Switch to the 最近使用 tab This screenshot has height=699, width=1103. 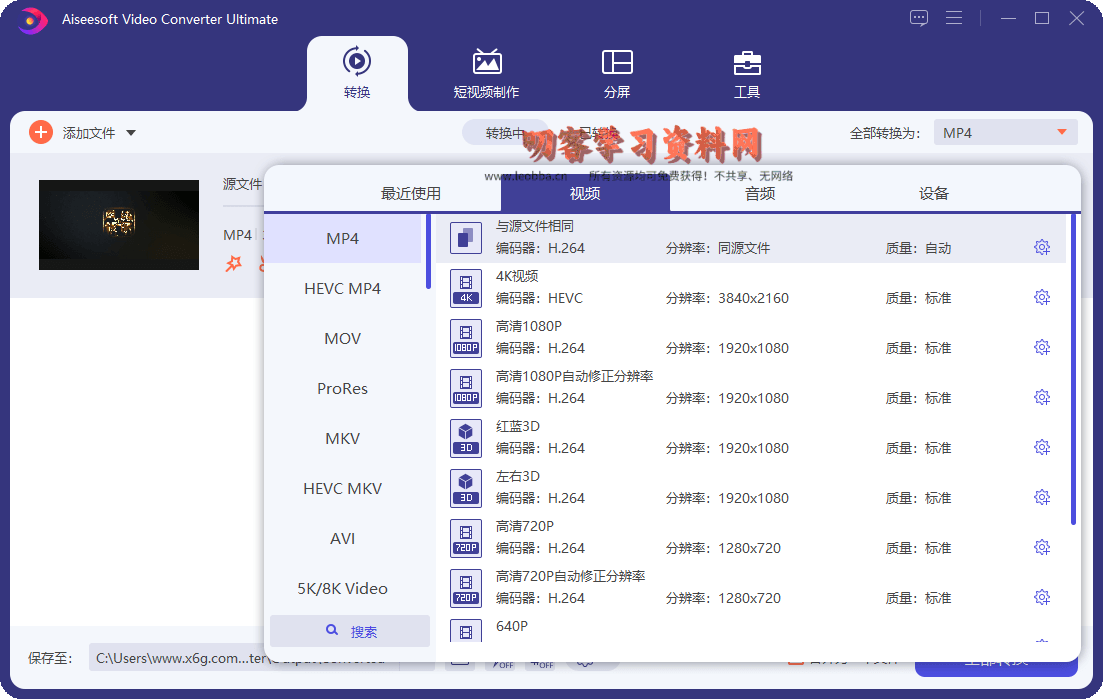pos(411,194)
